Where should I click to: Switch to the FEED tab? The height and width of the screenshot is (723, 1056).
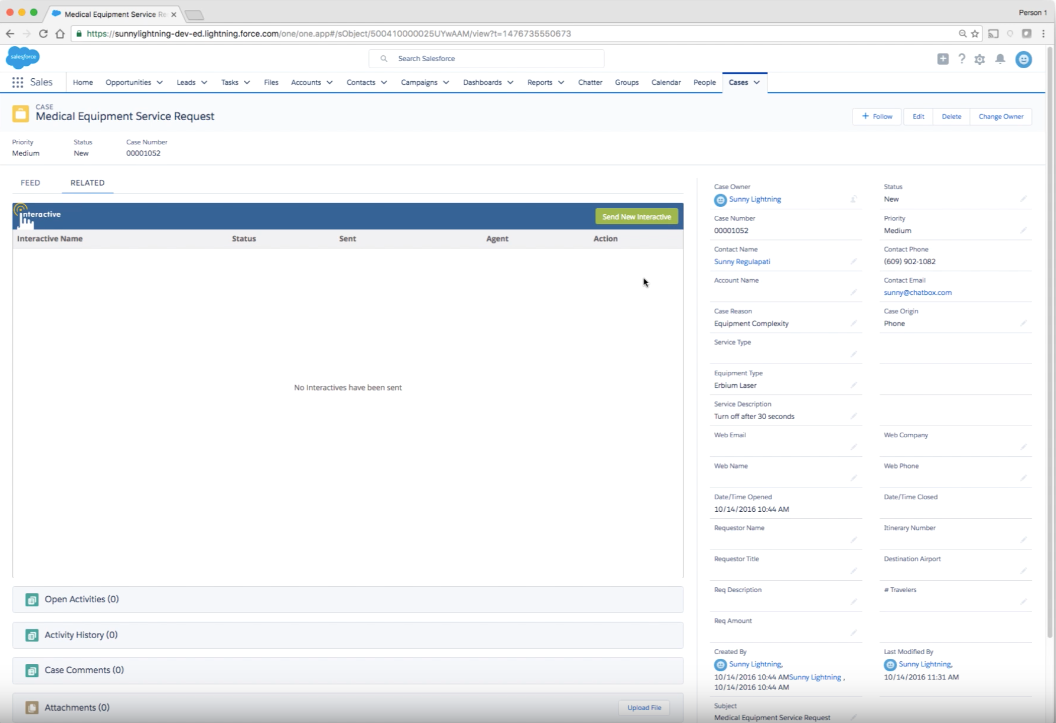[x=30, y=183]
